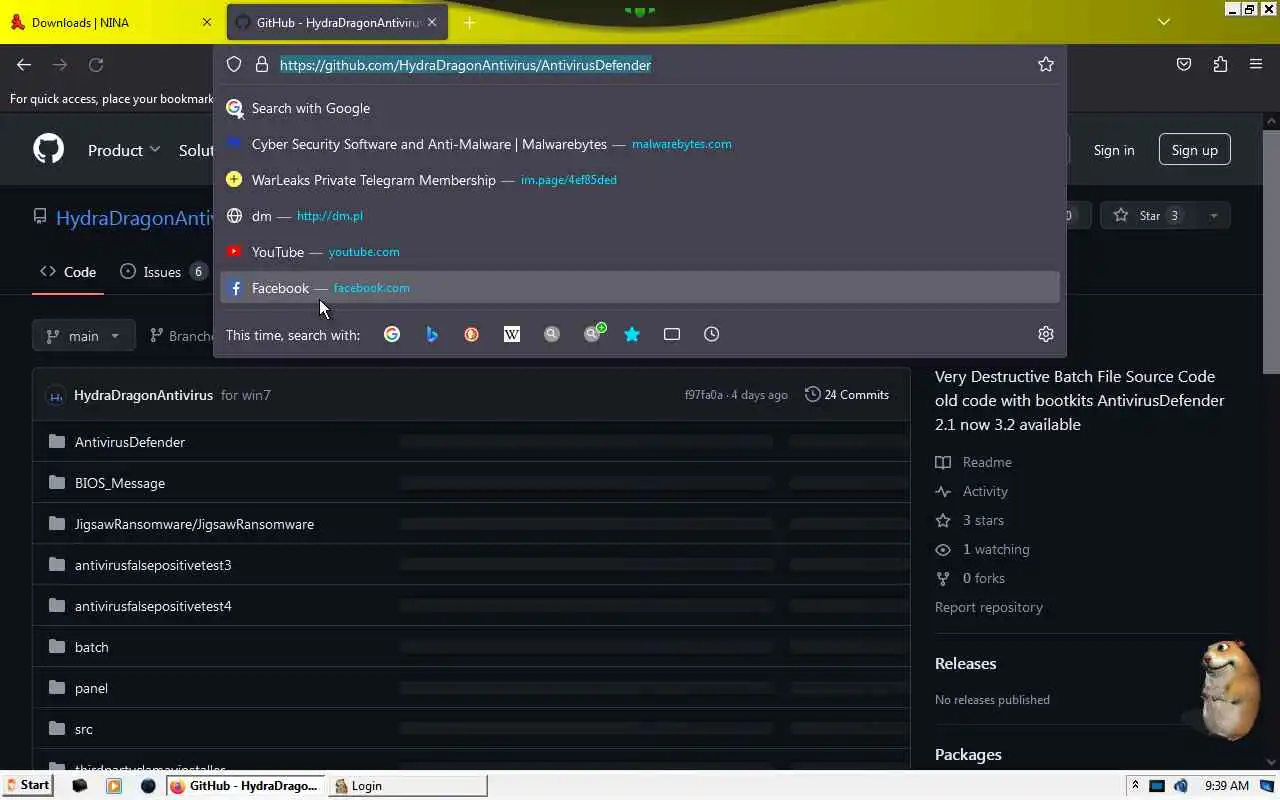Open the Activity sidebar link
The width and height of the screenshot is (1280, 800).
pos(972,491)
